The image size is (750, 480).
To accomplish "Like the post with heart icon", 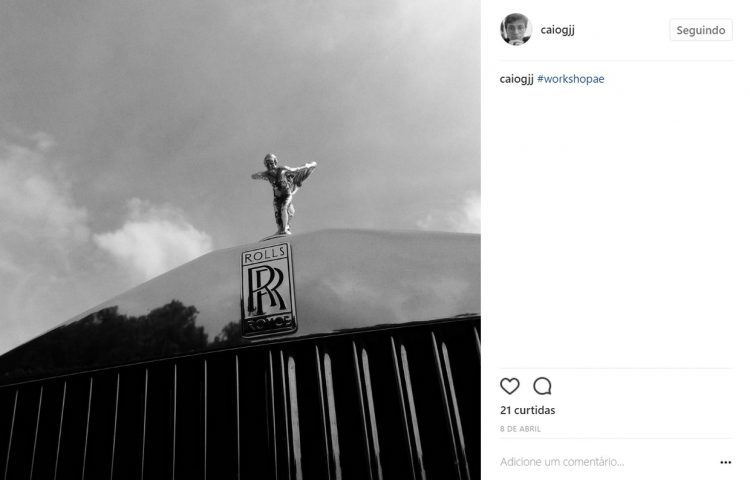I will [x=509, y=386].
